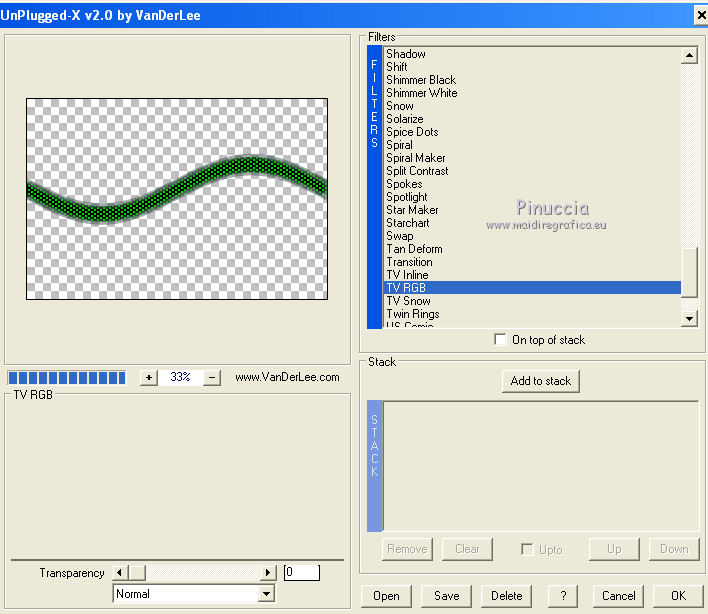Select highlighted TV RGB filter

click(x=532, y=288)
